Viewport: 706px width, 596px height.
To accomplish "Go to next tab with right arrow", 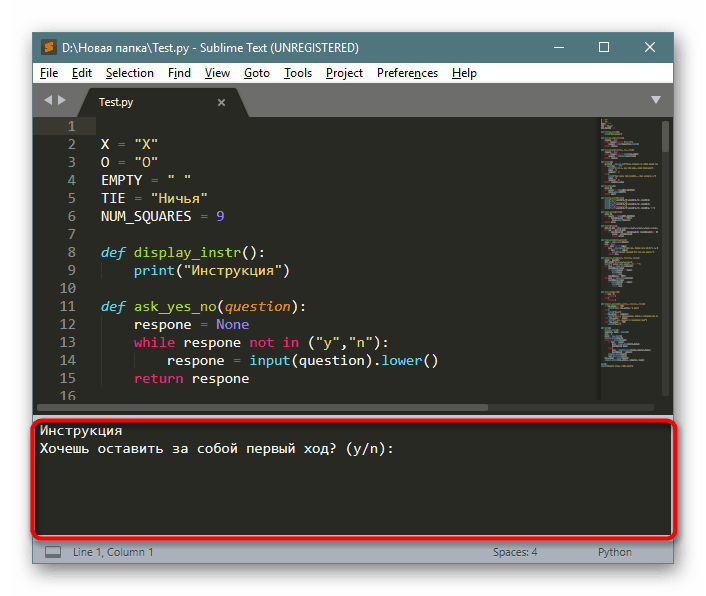I will (62, 100).
